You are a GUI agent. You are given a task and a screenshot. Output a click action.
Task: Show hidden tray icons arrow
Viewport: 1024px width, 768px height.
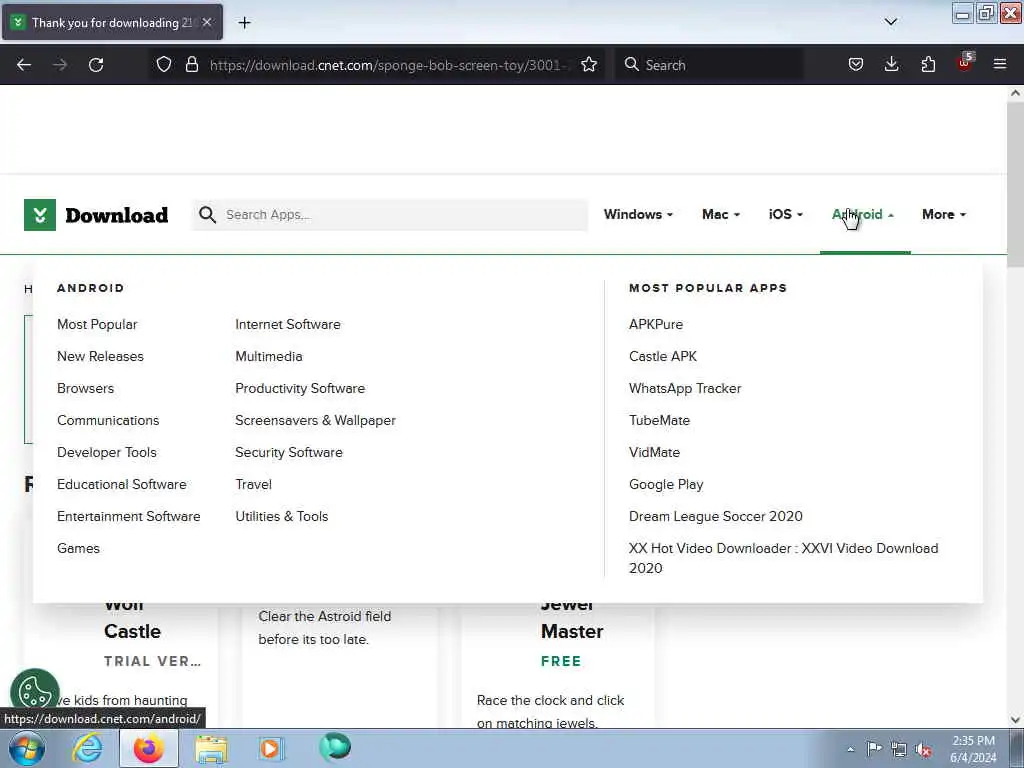850,750
